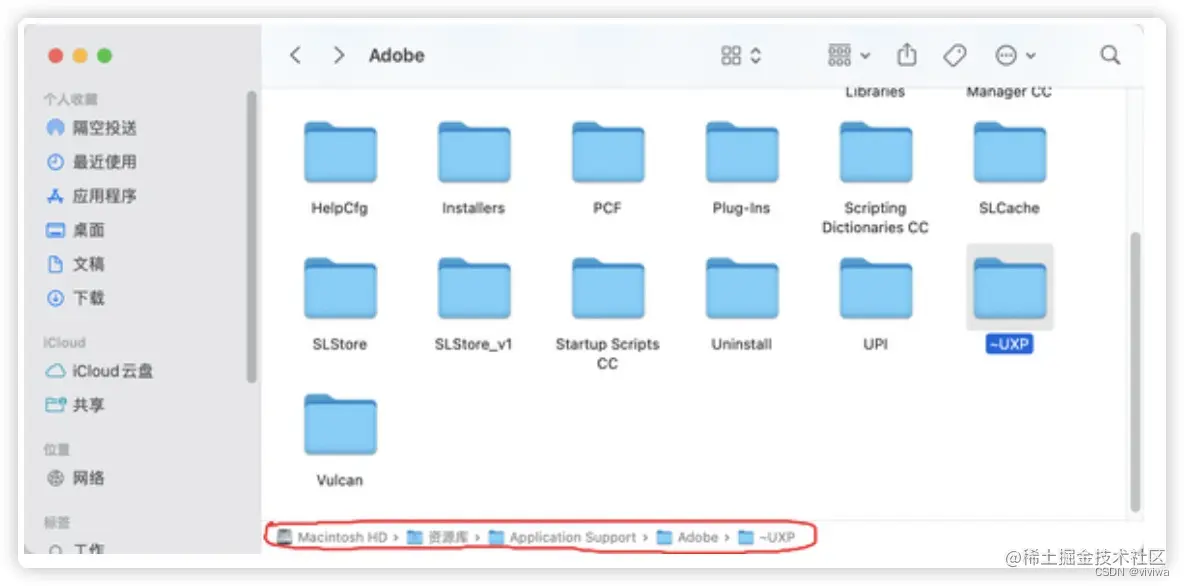The height and width of the screenshot is (586, 1184).
Task: Click the 个人收藏 sidebar section header
Action: point(70,99)
